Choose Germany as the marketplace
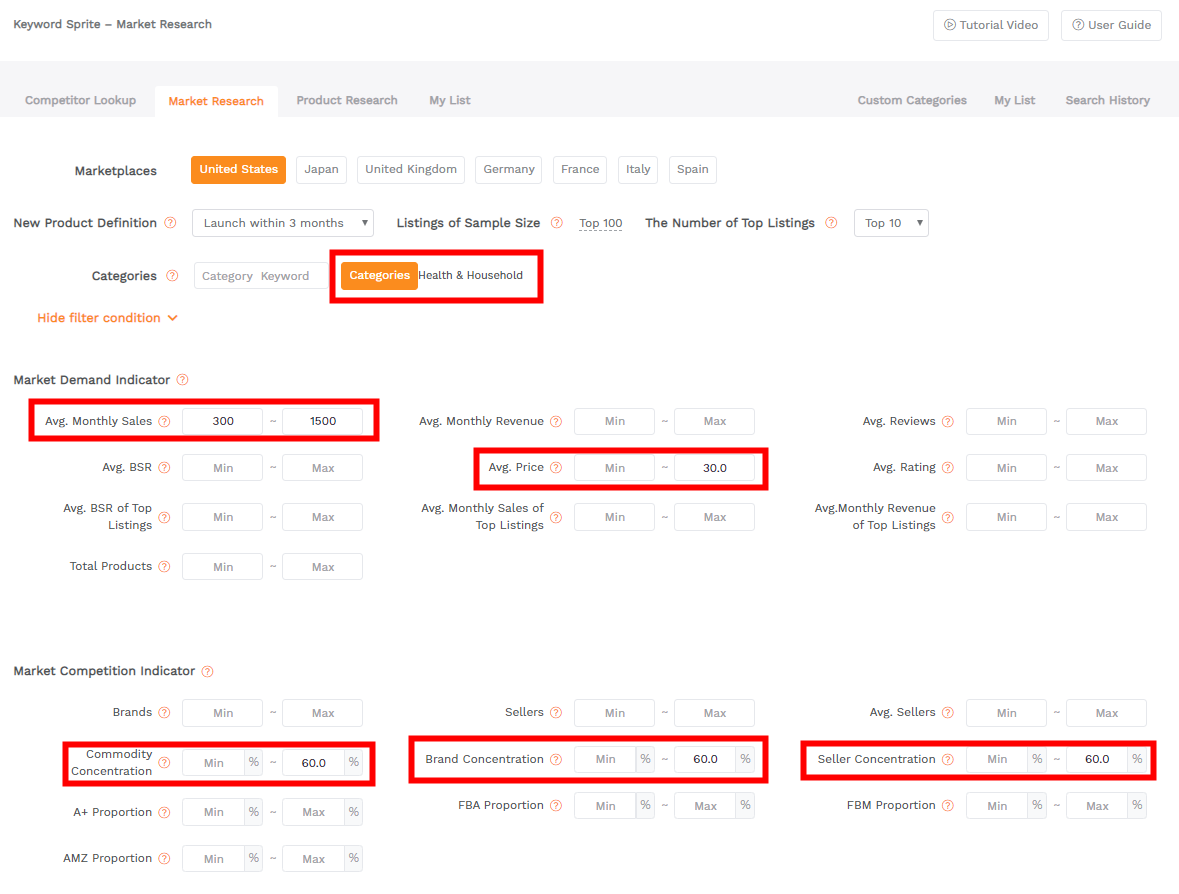Screen dimensions: 1179x894 click(x=508, y=170)
